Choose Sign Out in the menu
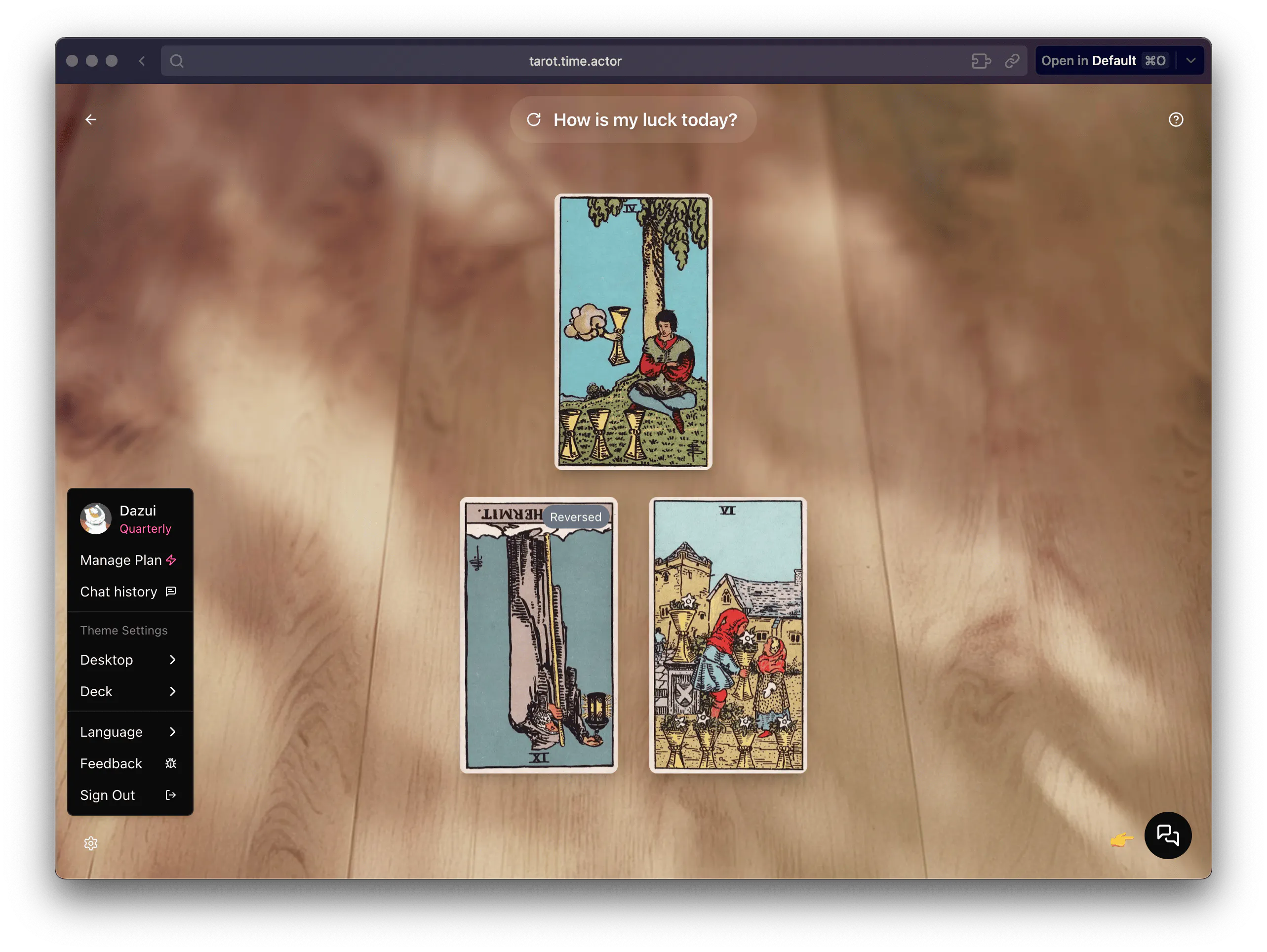 tap(130, 795)
